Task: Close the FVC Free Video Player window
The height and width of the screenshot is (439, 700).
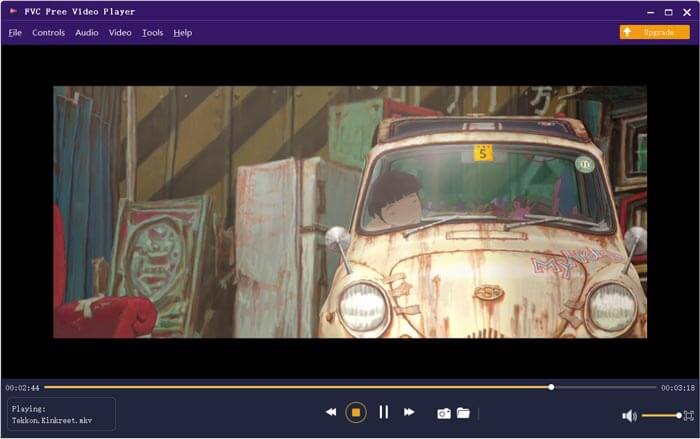Action: (x=687, y=13)
